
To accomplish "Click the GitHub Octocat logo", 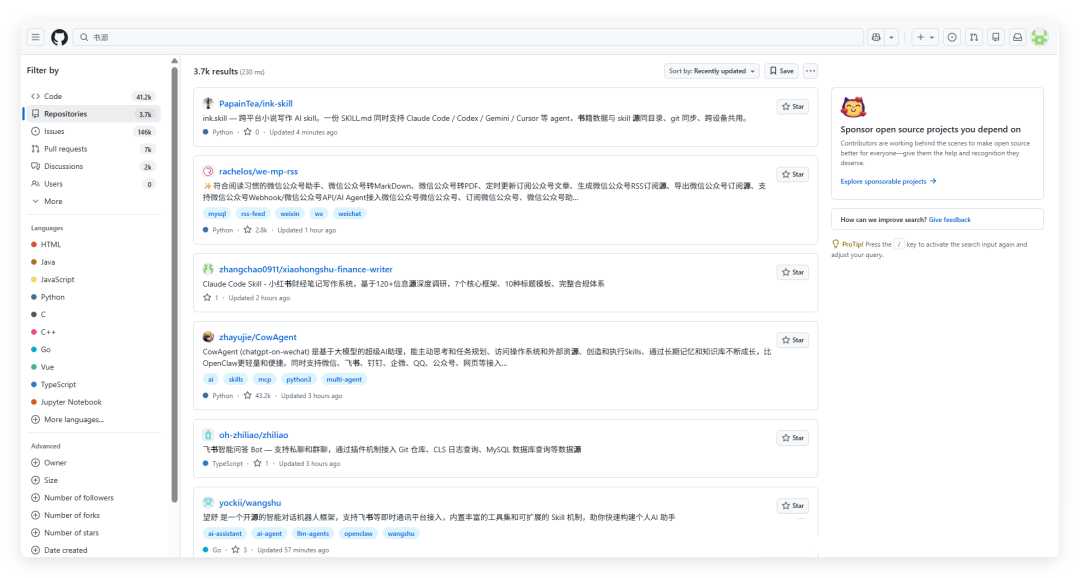I will tap(60, 37).
